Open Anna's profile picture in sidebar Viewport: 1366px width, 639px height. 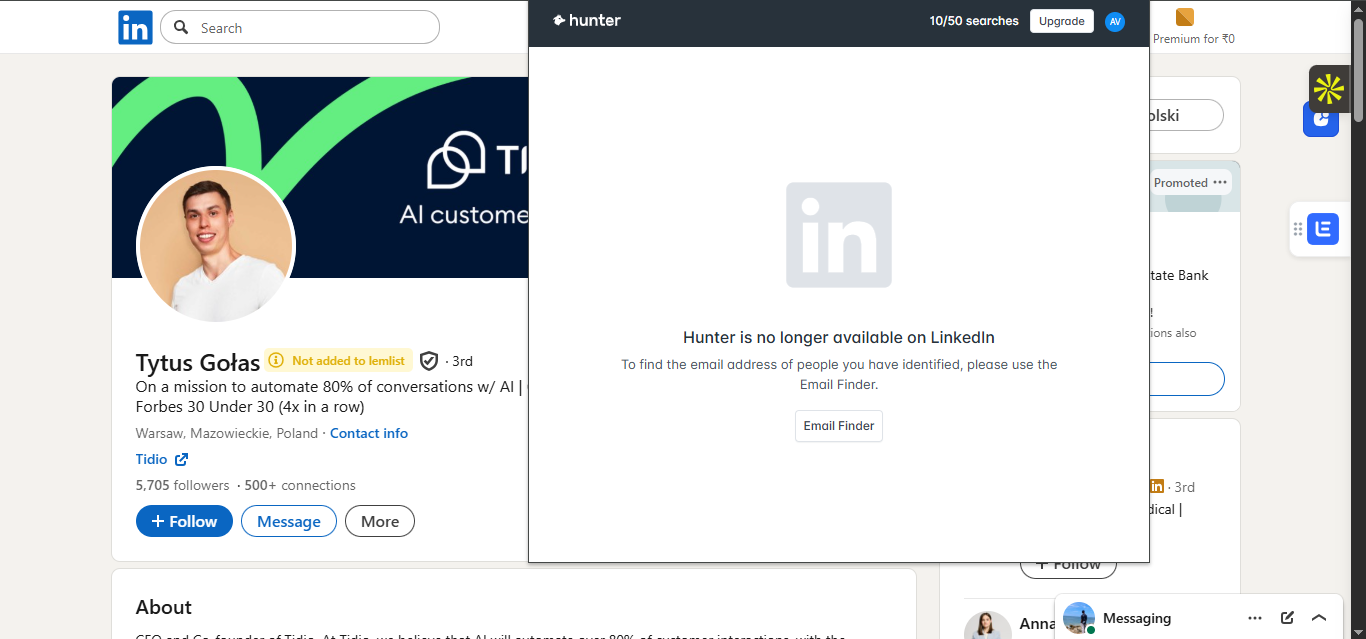pyautogui.click(x=987, y=625)
